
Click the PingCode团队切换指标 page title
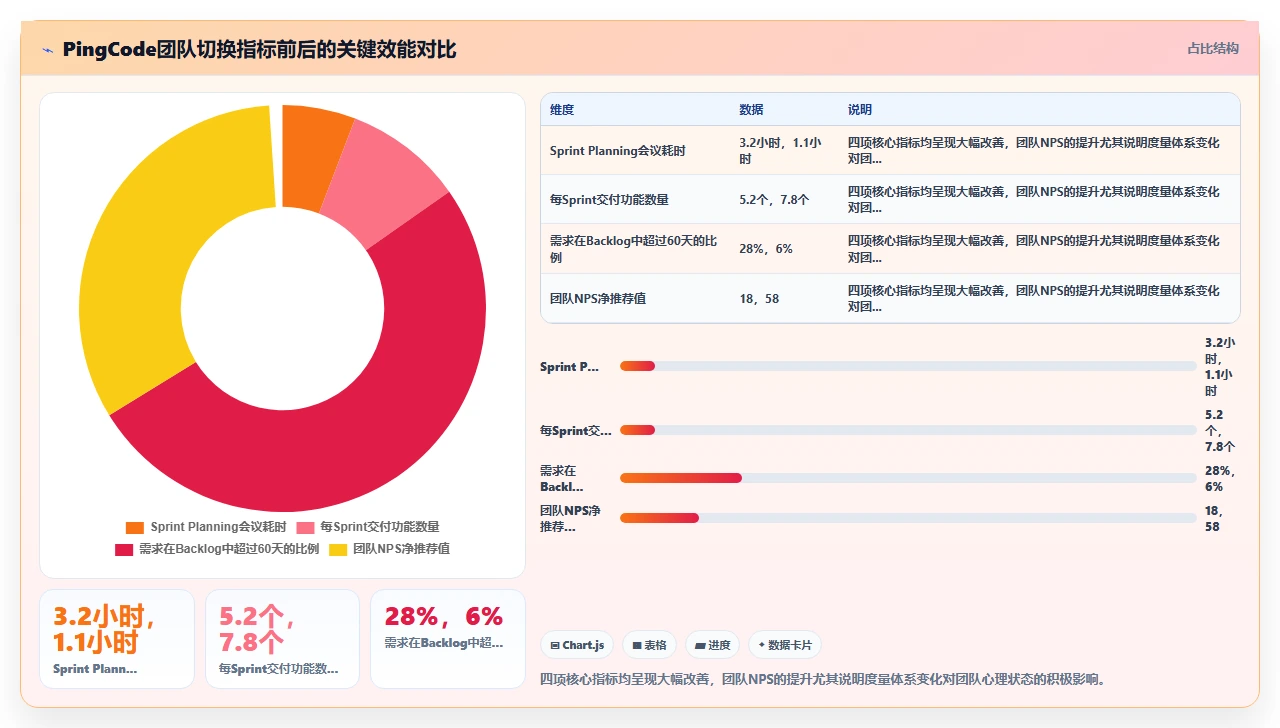pyautogui.click(x=259, y=50)
